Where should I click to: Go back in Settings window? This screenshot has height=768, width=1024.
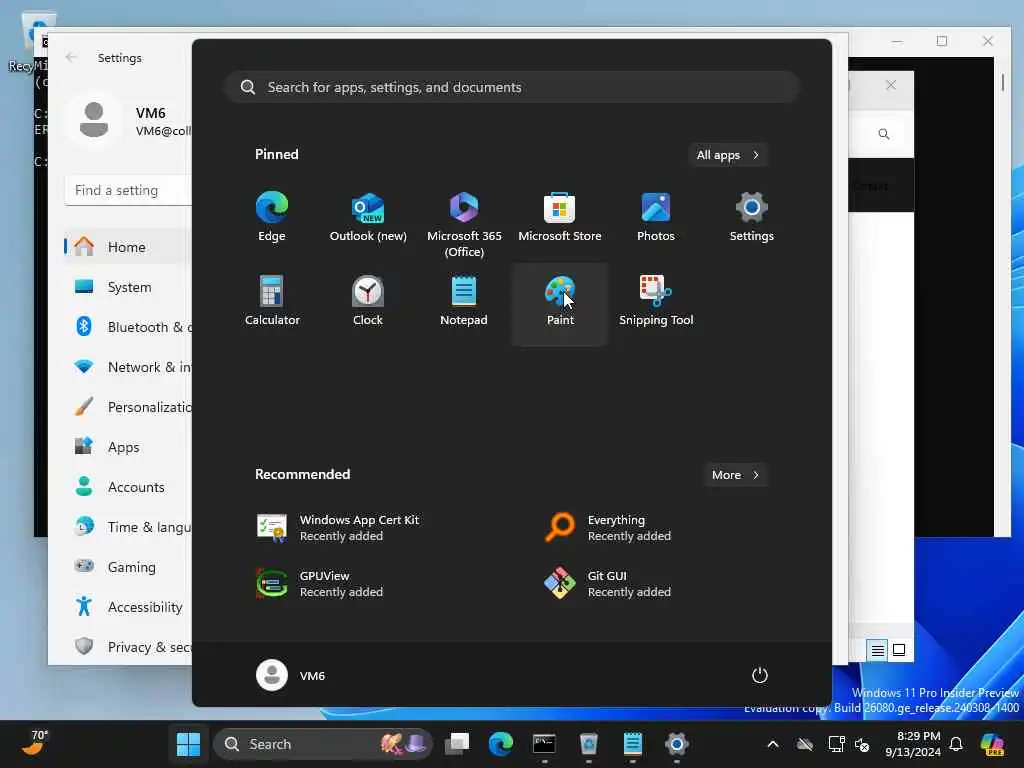(72, 57)
